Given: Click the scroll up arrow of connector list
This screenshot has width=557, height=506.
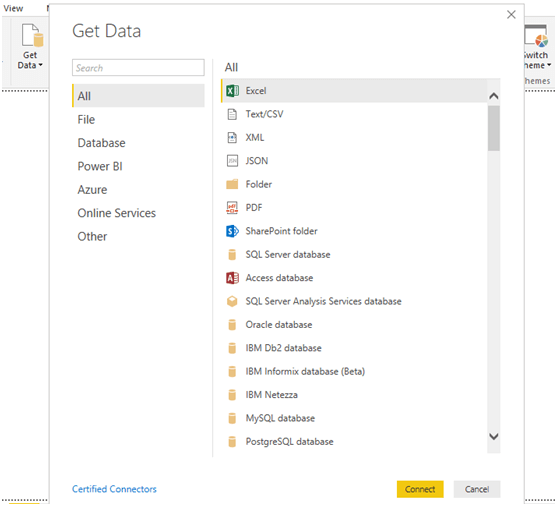Looking at the screenshot, I should pos(494,96).
